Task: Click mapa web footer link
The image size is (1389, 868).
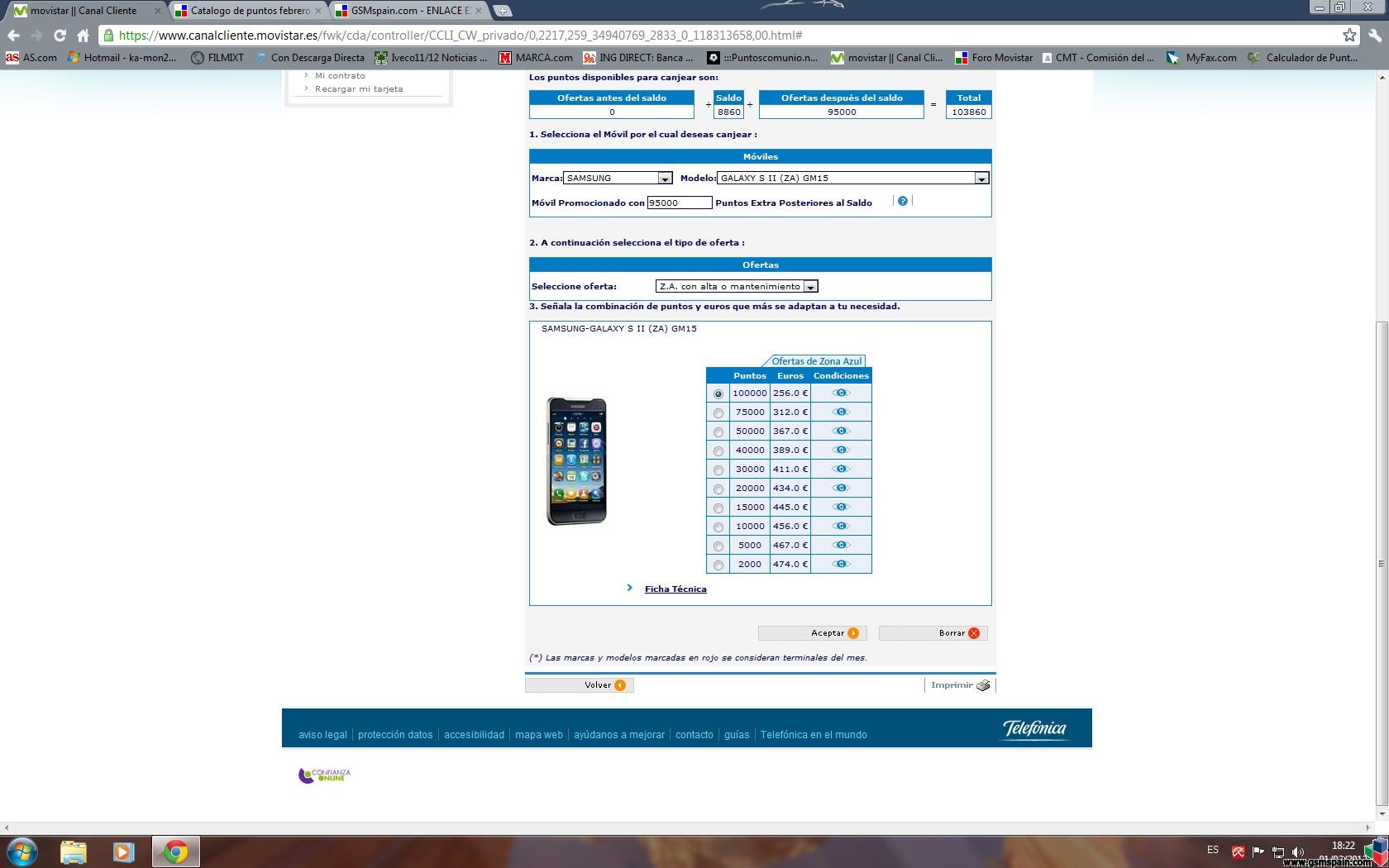Action: 539,735
